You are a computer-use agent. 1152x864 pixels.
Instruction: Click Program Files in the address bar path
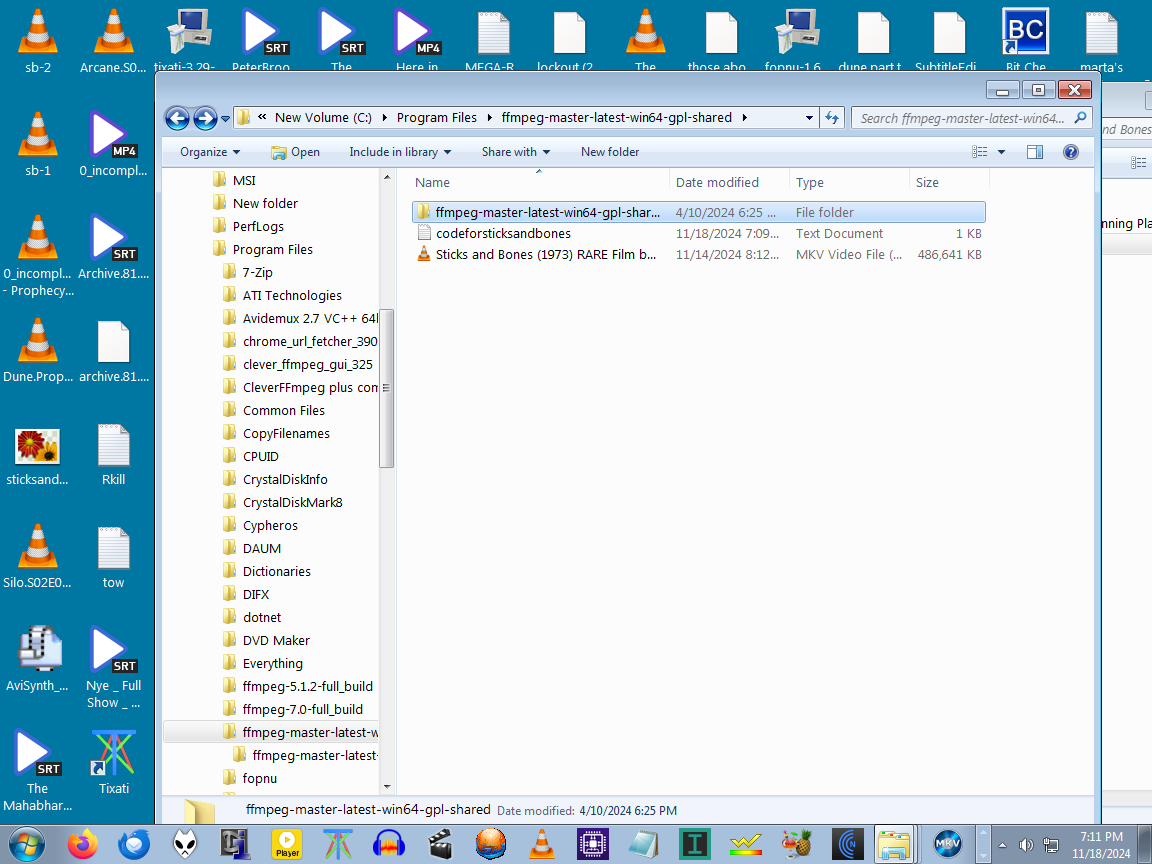[436, 118]
